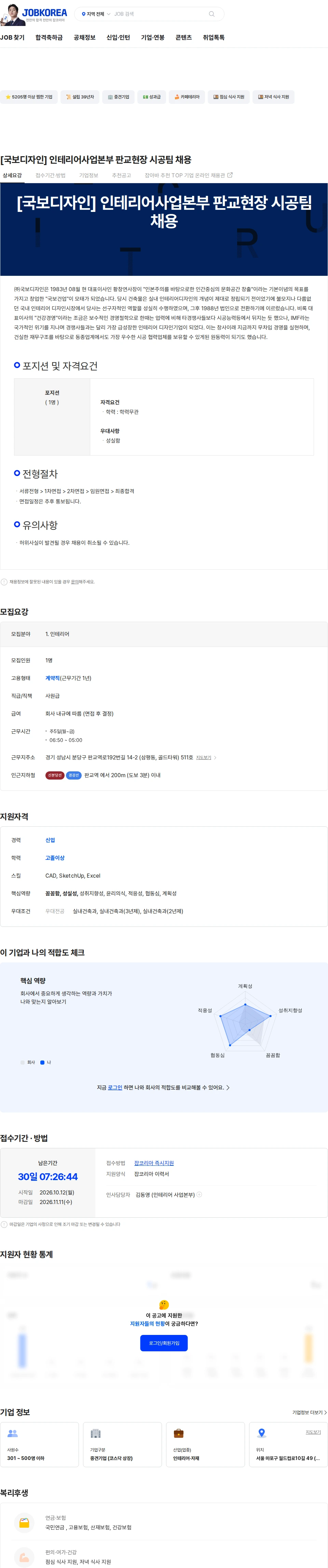Click the 신분당선 subway badge

(x=55, y=775)
